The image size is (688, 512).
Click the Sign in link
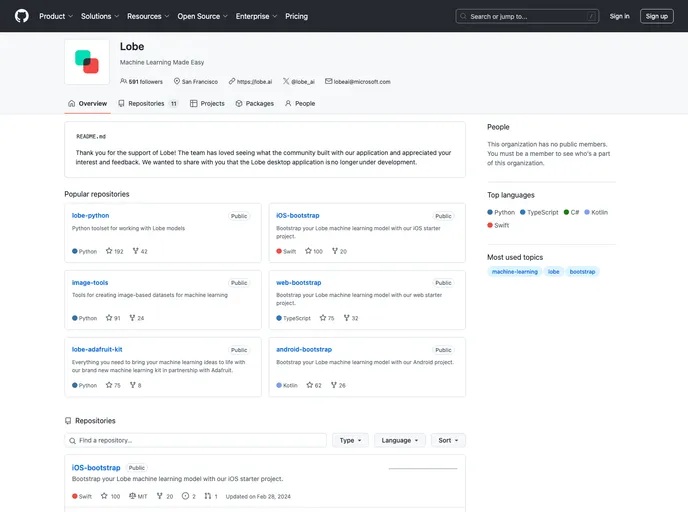point(619,16)
